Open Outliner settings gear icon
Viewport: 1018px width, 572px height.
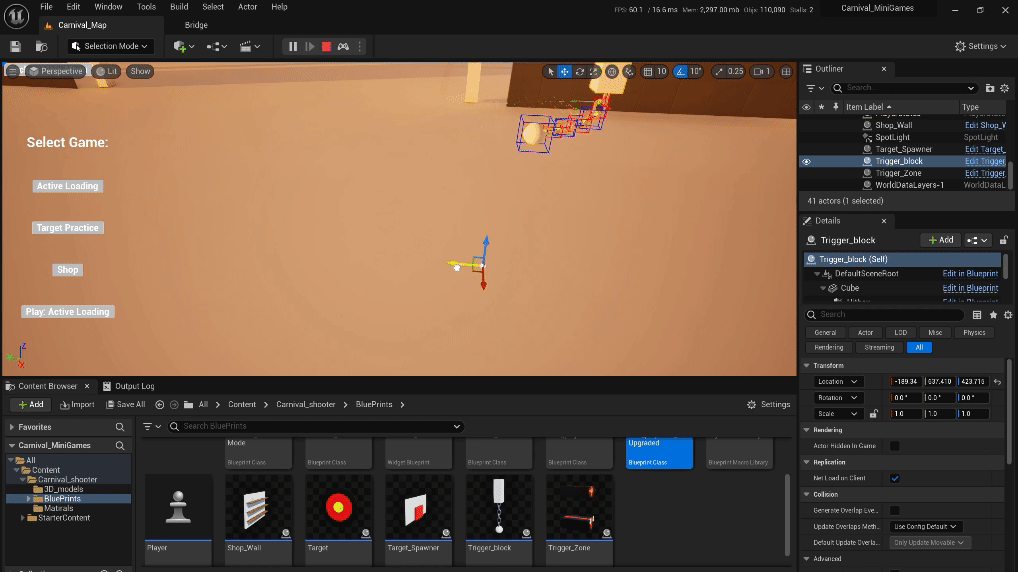[1004, 88]
